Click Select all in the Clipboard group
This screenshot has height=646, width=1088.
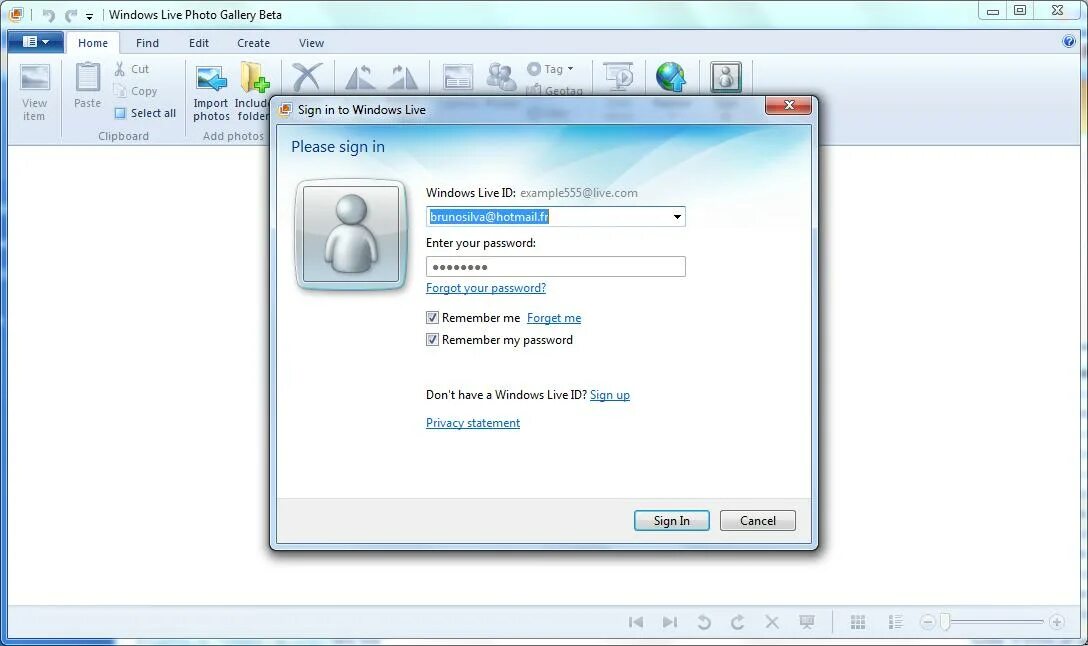[144, 113]
